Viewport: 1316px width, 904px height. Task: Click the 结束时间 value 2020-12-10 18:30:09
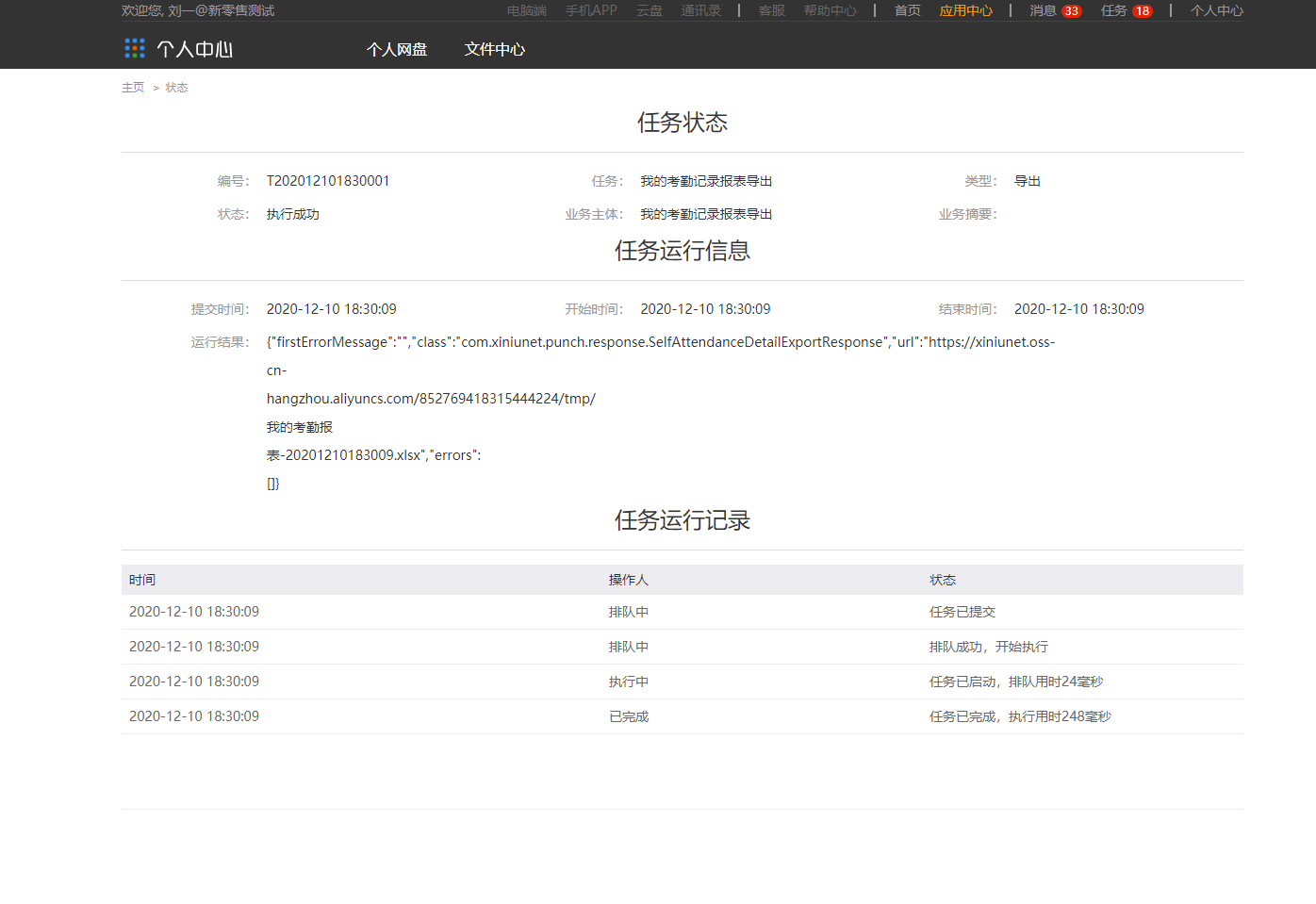coord(1079,309)
